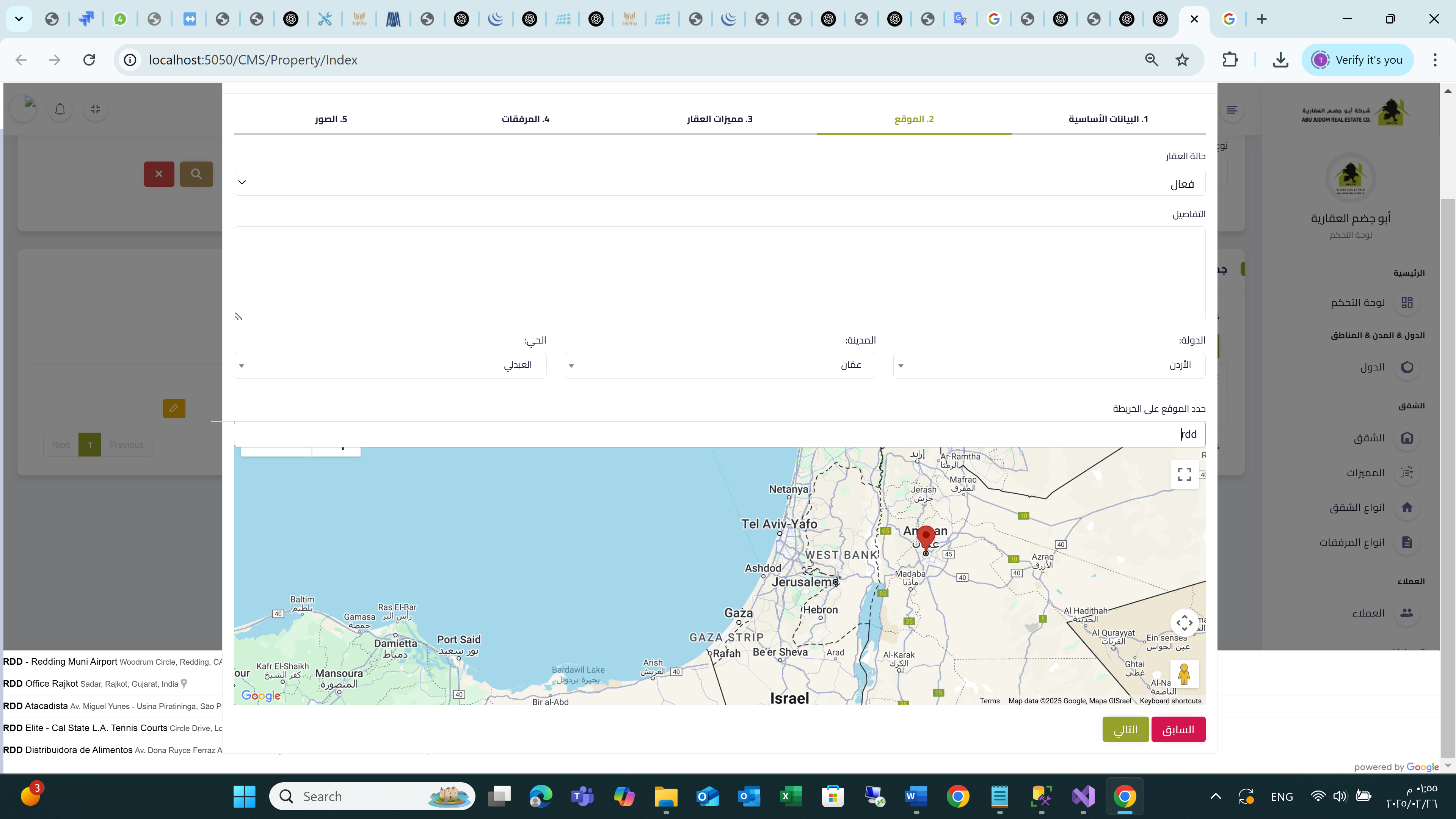Switch to المرفقات step tab

[x=525, y=119]
